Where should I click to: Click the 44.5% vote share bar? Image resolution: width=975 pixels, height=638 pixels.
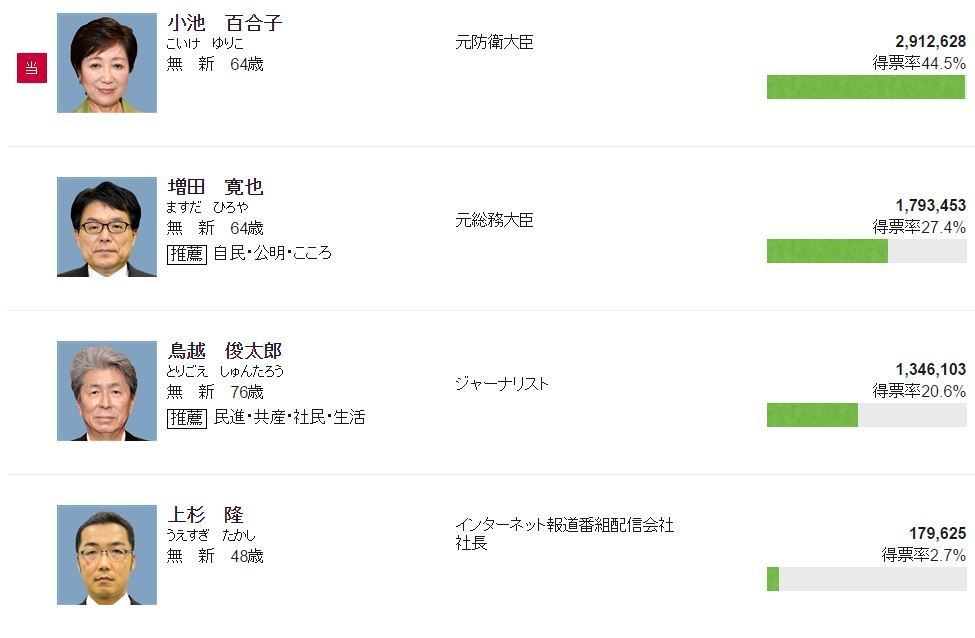point(866,87)
